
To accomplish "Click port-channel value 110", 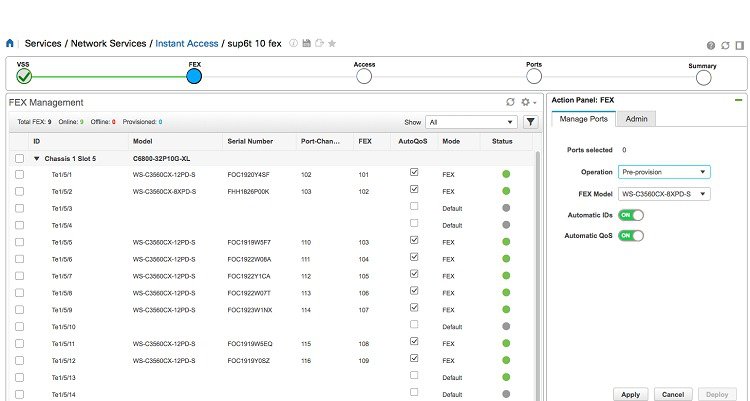I will [x=306, y=243].
